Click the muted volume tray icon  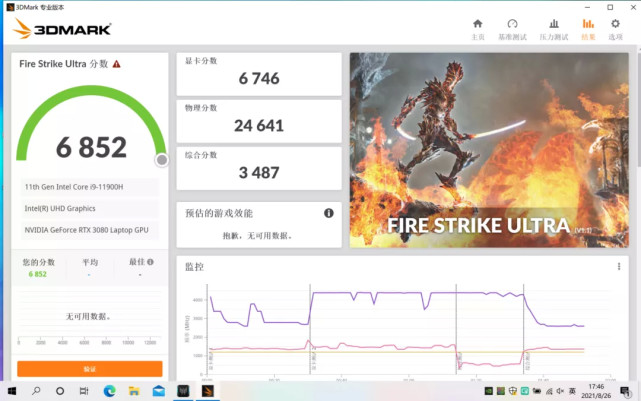tap(560, 391)
